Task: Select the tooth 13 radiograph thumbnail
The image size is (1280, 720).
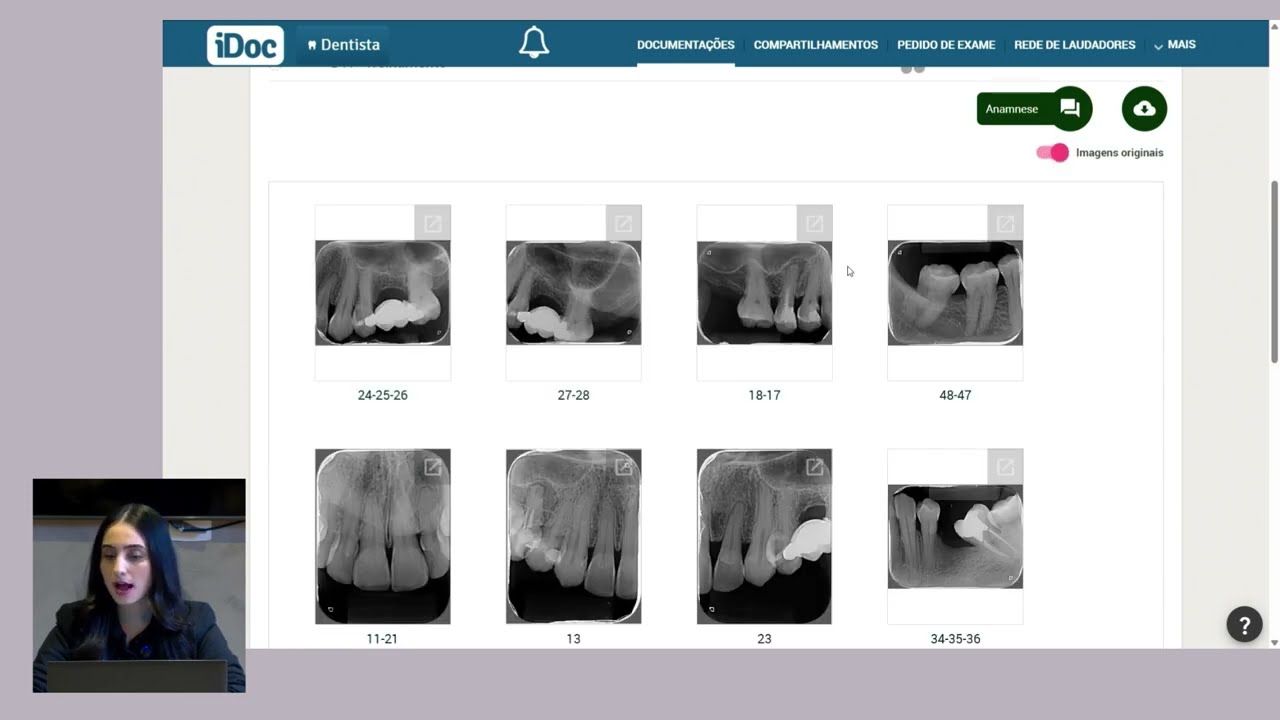Action: [x=574, y=537]
